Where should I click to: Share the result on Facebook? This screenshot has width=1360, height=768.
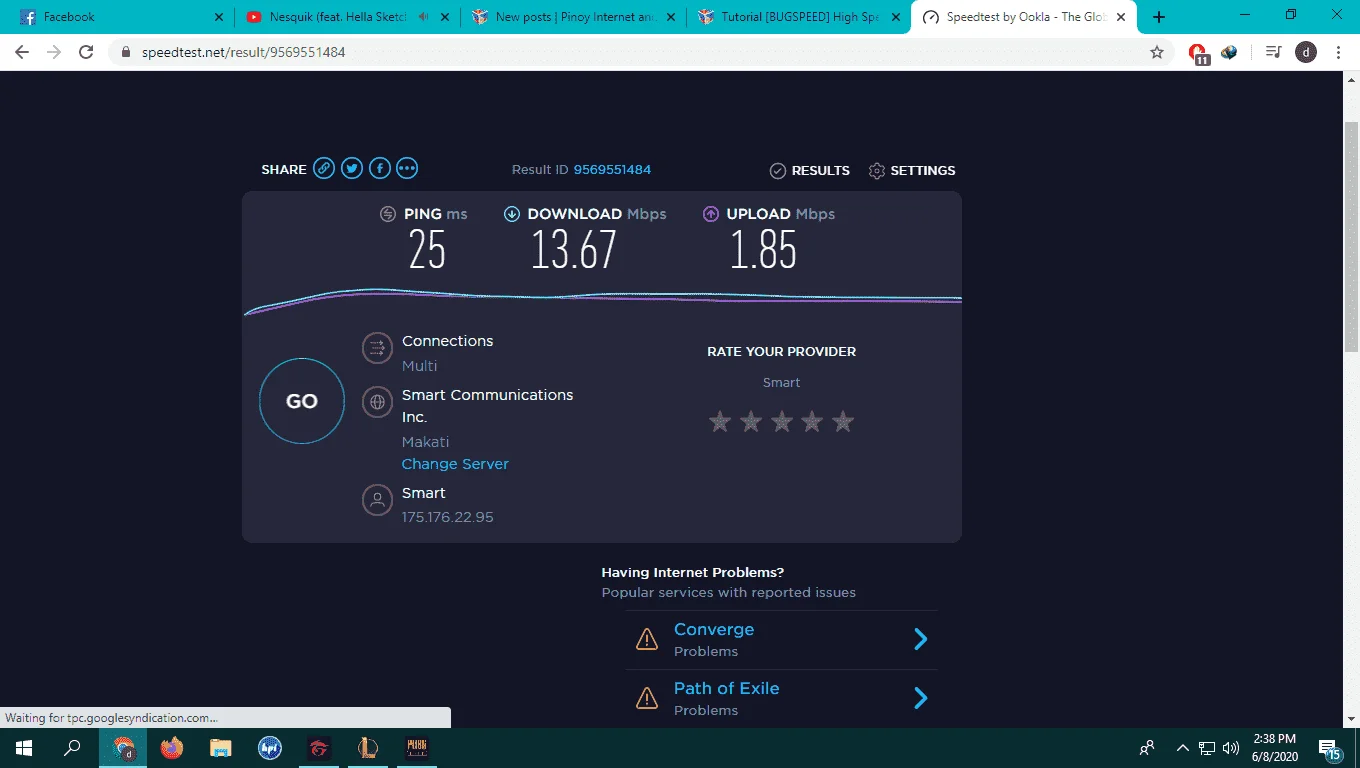(380, 169)
